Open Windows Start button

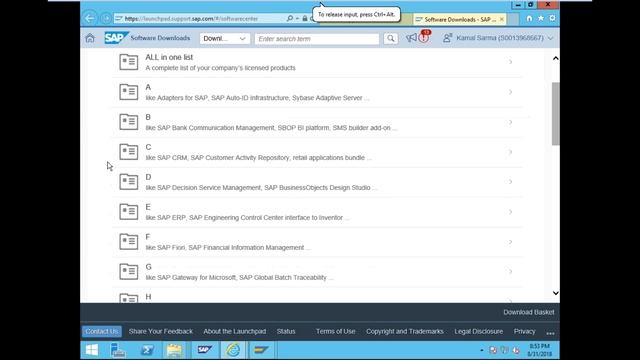pyautogui.click(x=91, y=350)
